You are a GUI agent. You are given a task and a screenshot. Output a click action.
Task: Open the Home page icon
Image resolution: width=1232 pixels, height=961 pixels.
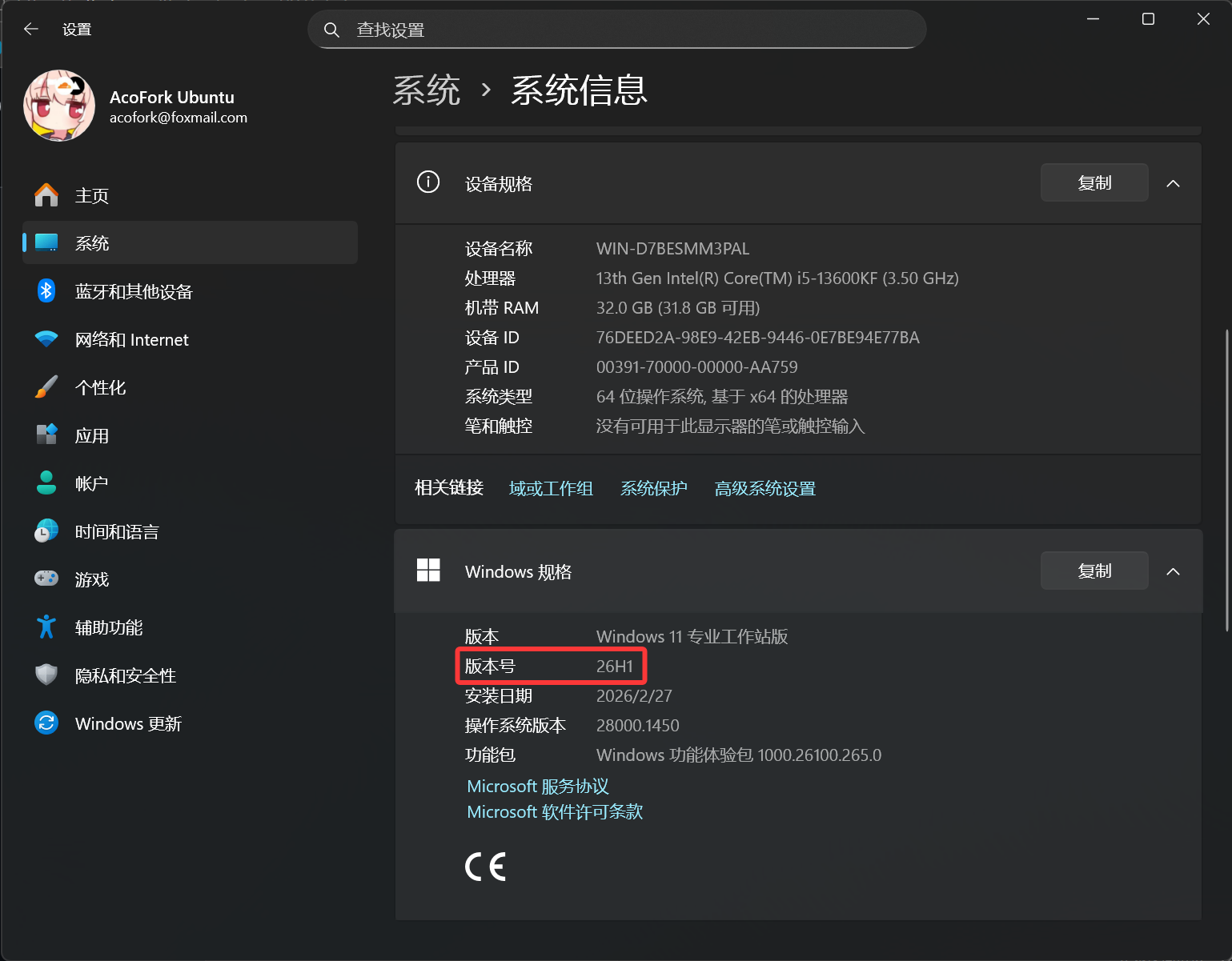46,195
